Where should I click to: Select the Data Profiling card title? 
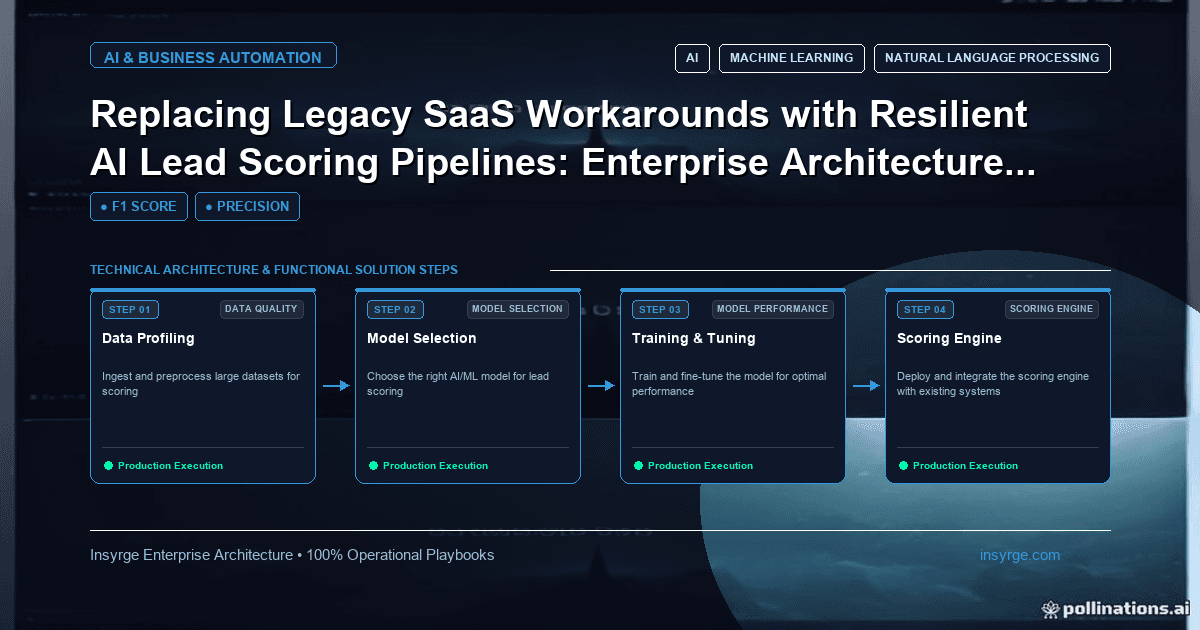pyautogui.click(x=148, y=338)
